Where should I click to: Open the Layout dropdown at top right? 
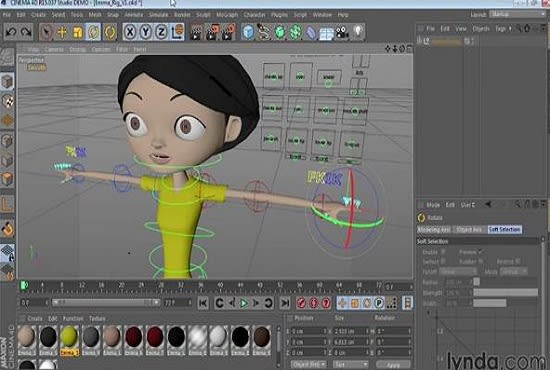pos(517,14)
